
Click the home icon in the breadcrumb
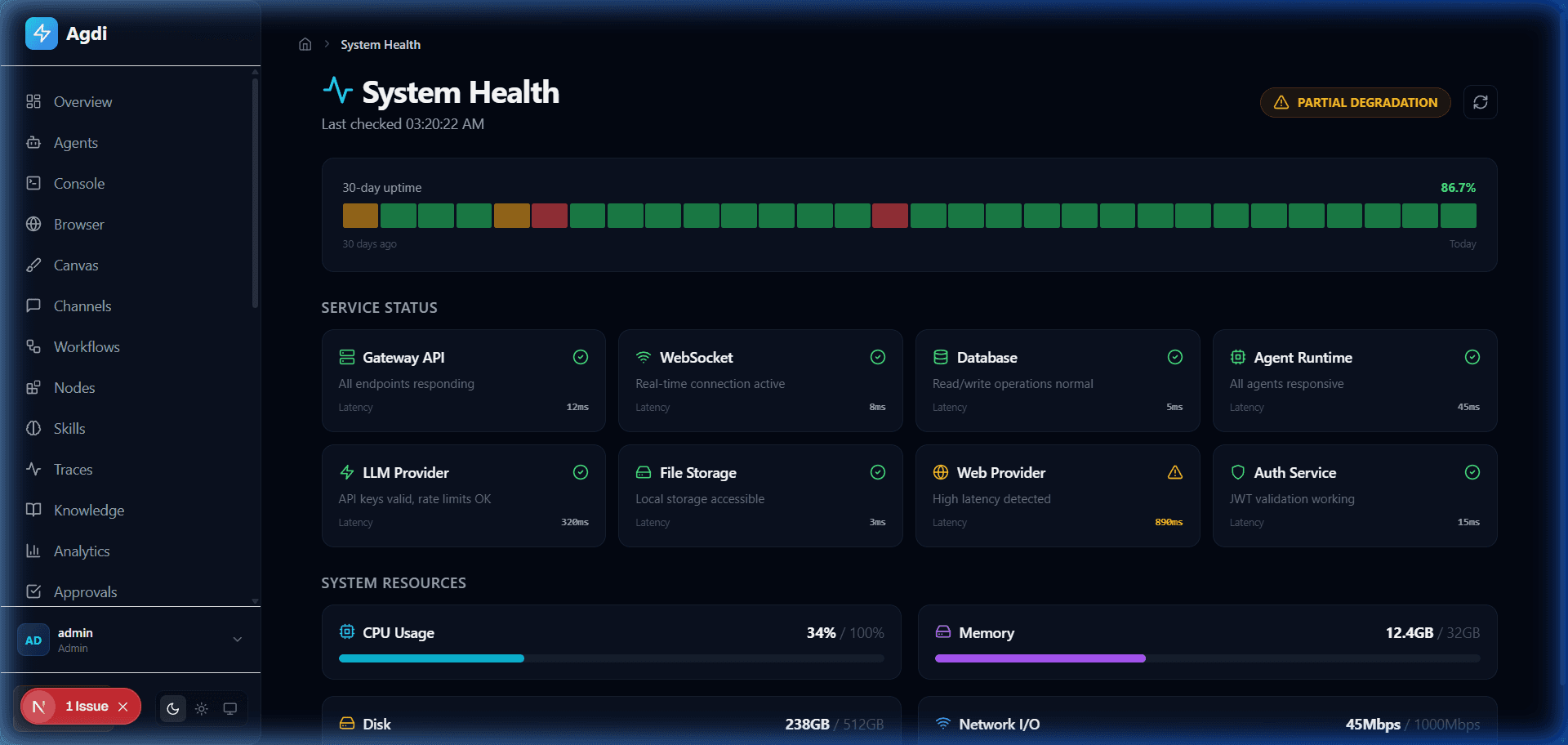pyautogui.click(x=305, y=44)
